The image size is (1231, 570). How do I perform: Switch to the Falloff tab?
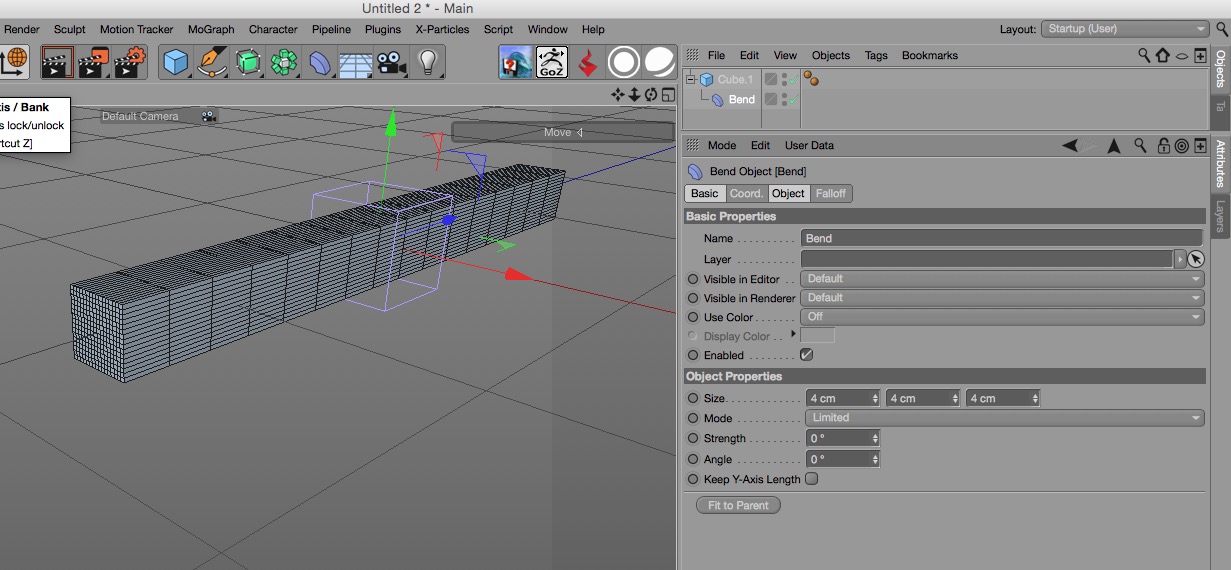pyautogui.click(x=830, y=193)
